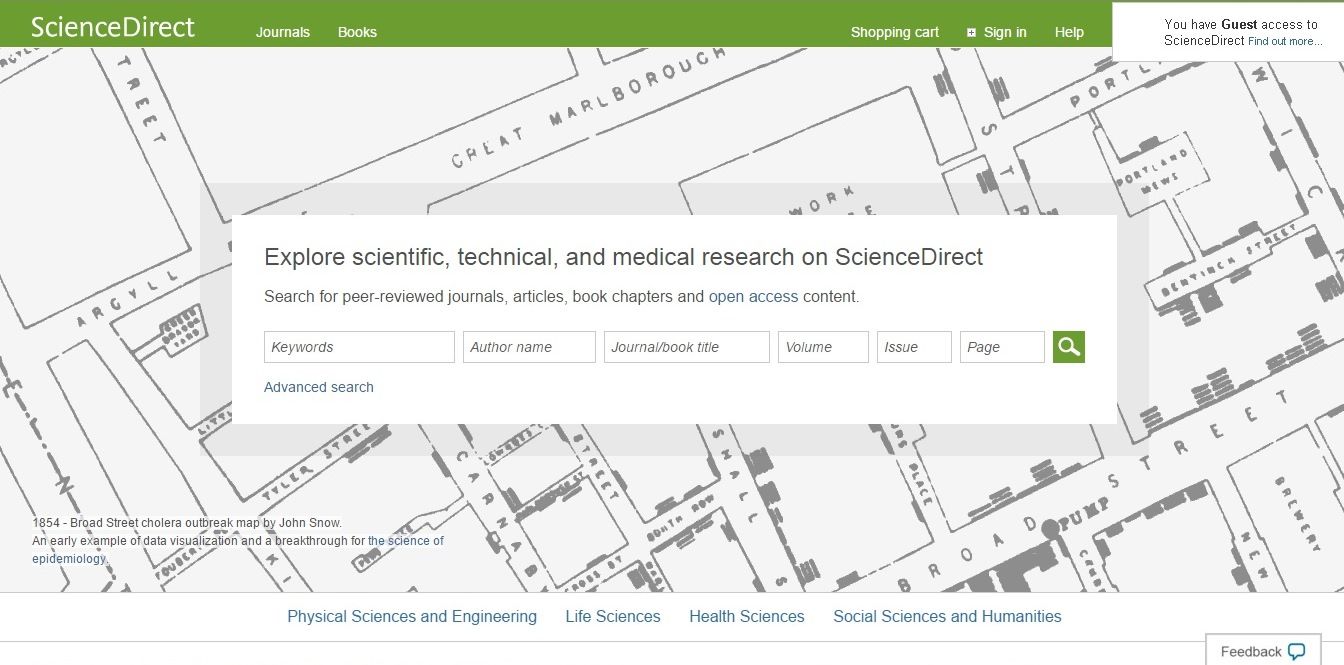The width and height of the screenshot is (1344, 665).
Task: Click the plus icon beside Sign in
Action: point(971,33)
